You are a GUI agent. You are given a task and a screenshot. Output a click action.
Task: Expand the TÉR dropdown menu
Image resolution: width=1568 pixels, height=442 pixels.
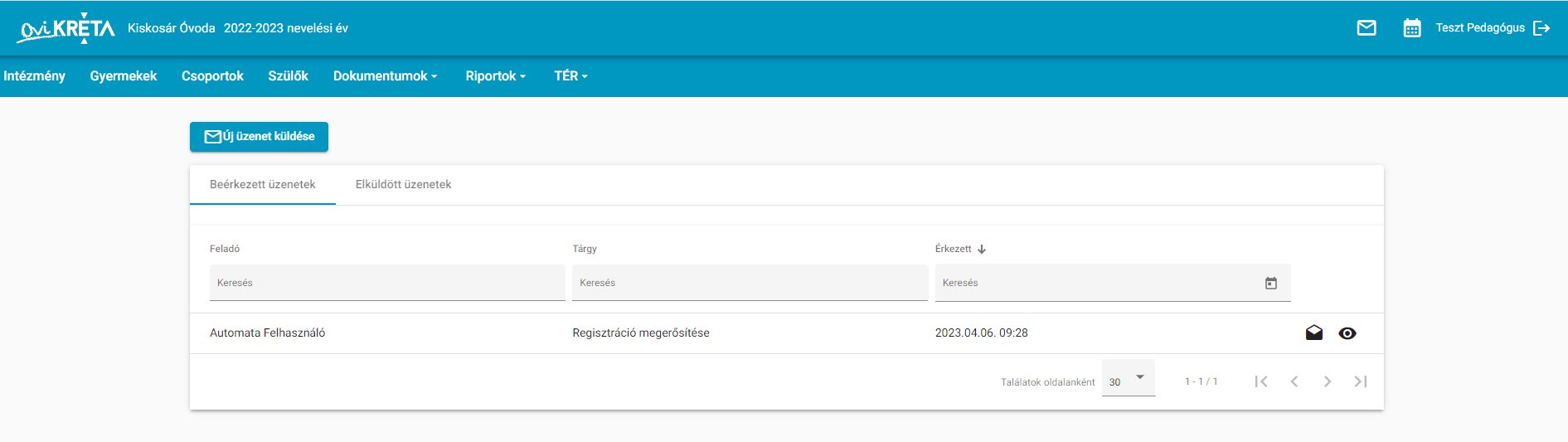tap(571, 76)
